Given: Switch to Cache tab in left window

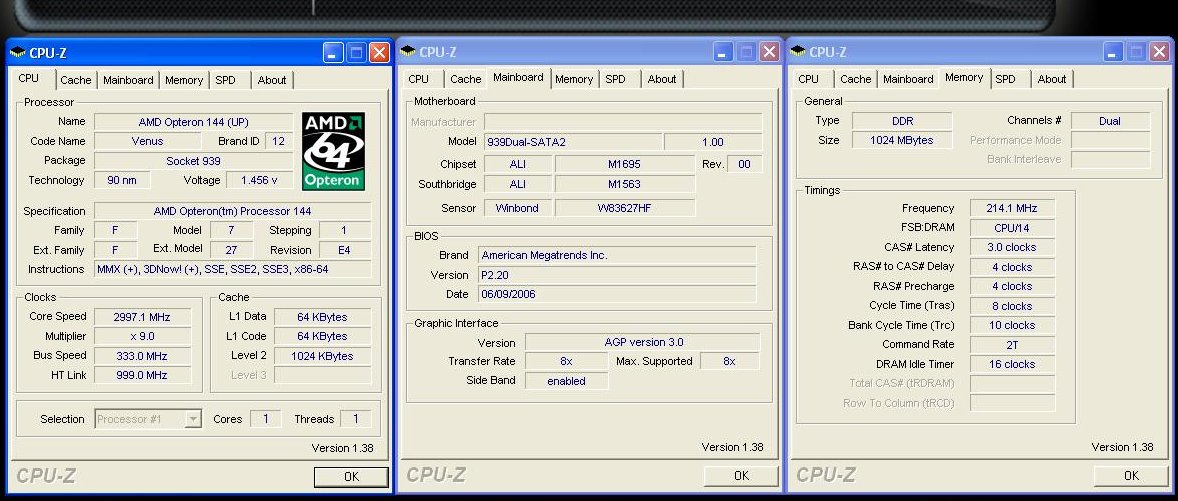Looking at the screenshot, I should tap(76, 80).
